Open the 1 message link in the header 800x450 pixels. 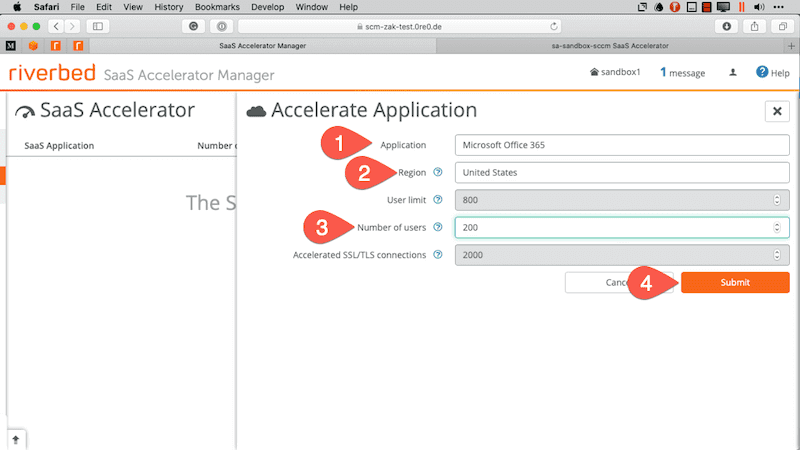[x=682, y=73]
